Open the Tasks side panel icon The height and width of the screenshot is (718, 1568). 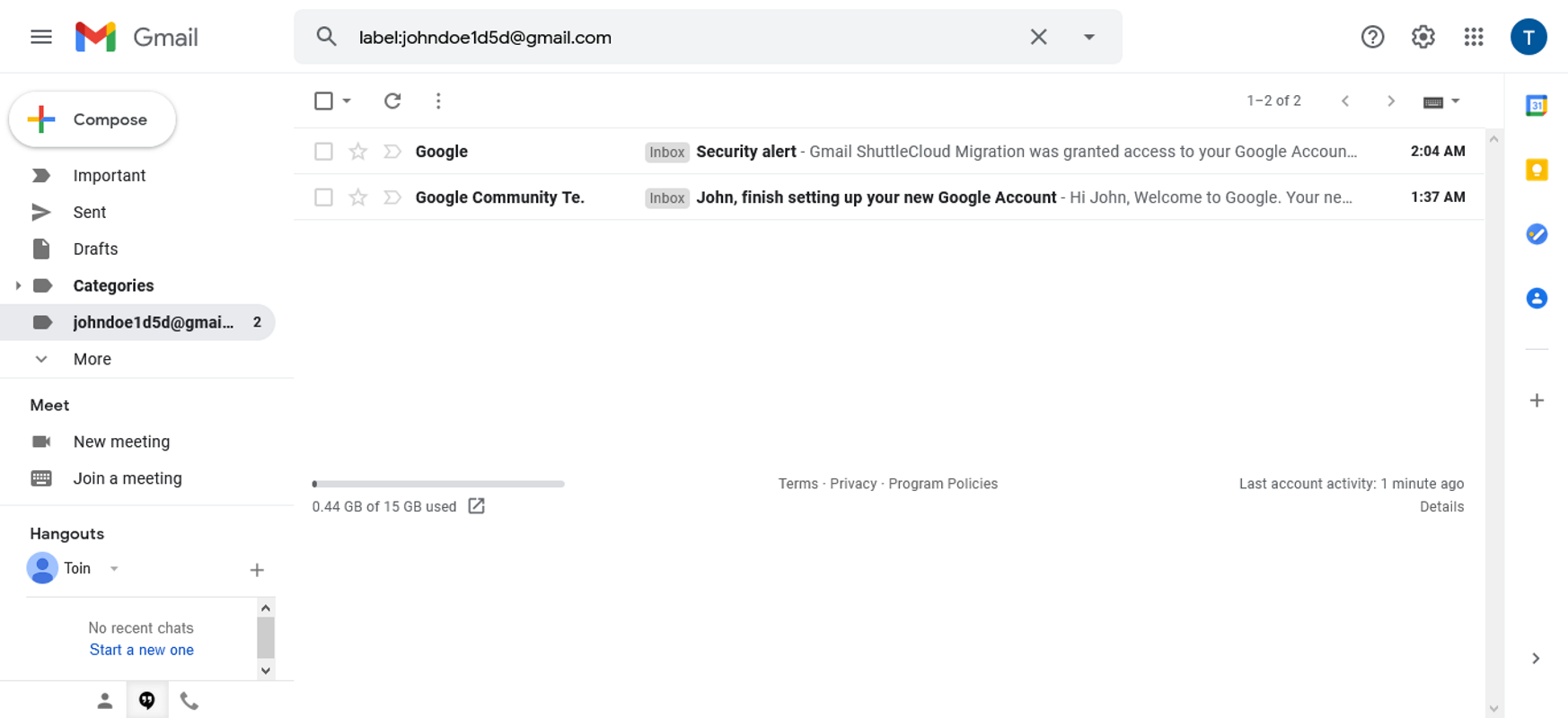pos(1537,234)
